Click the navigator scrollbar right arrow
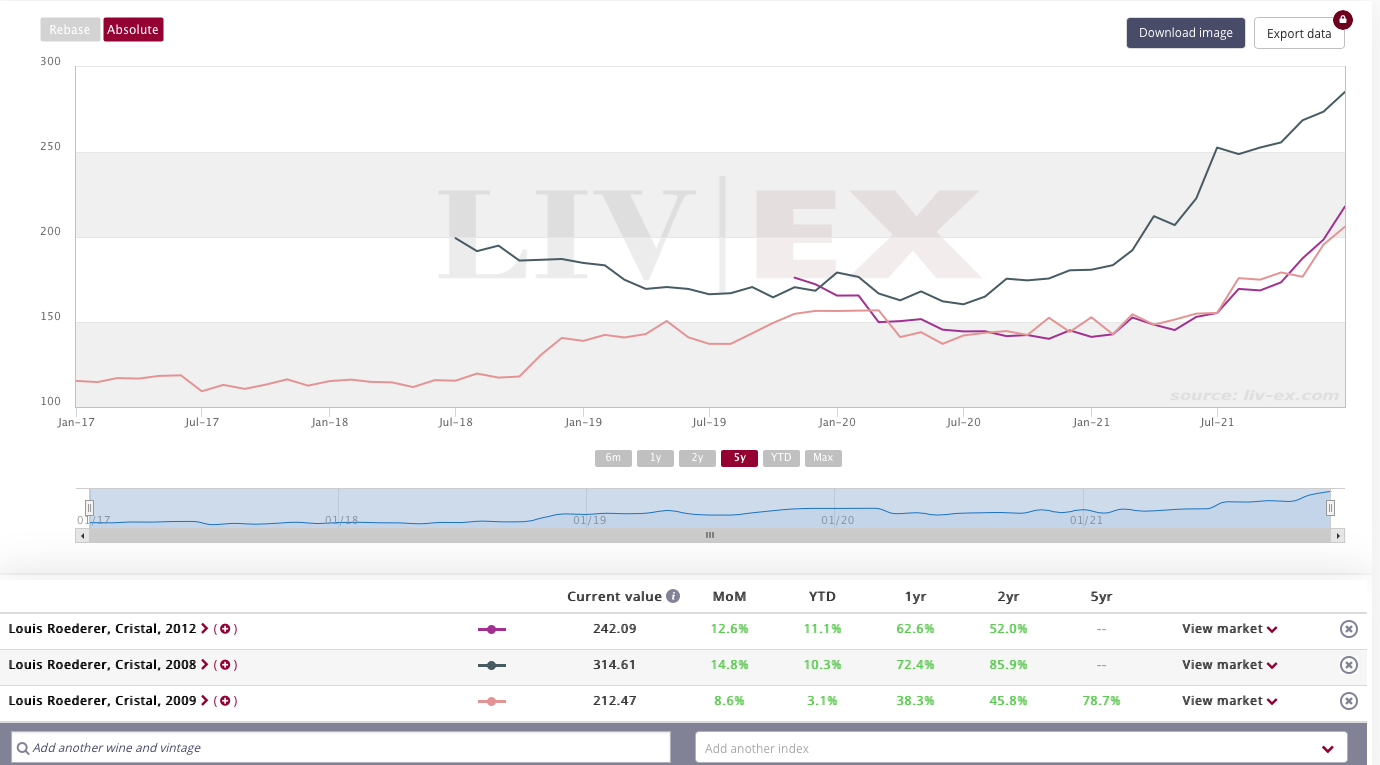Image resolution: width=1380 pixels, height=765 pixels. click(1338, 536)
